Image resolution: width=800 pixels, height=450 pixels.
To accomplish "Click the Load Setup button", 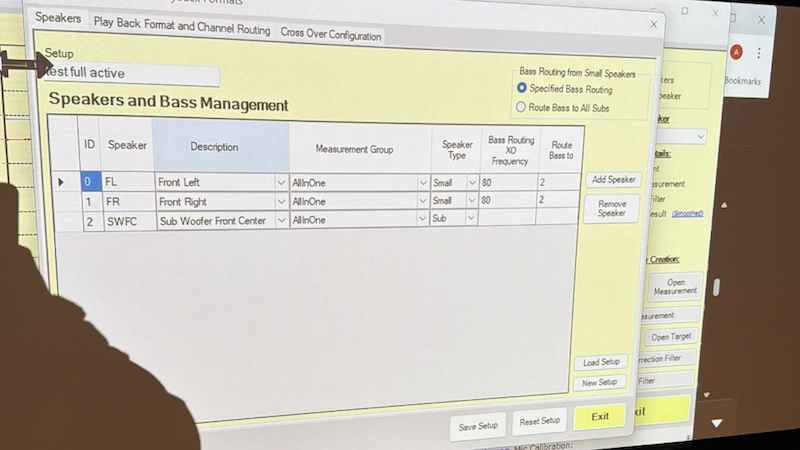I will coord(600,362).
